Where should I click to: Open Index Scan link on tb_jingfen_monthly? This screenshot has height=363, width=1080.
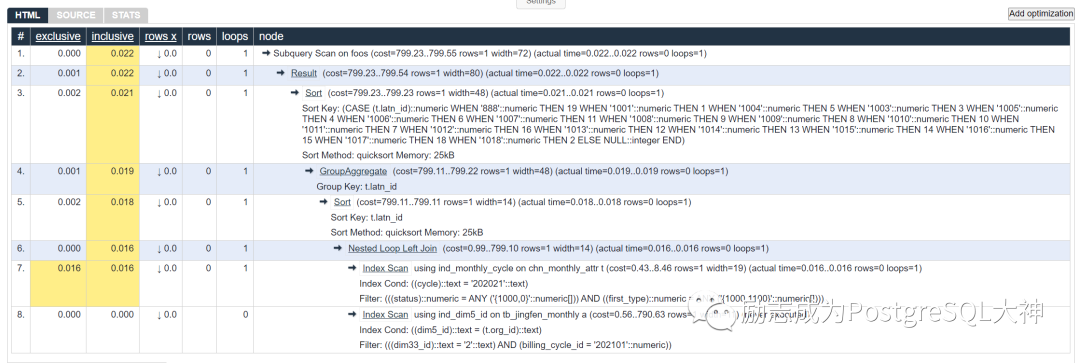click(386, 315)
